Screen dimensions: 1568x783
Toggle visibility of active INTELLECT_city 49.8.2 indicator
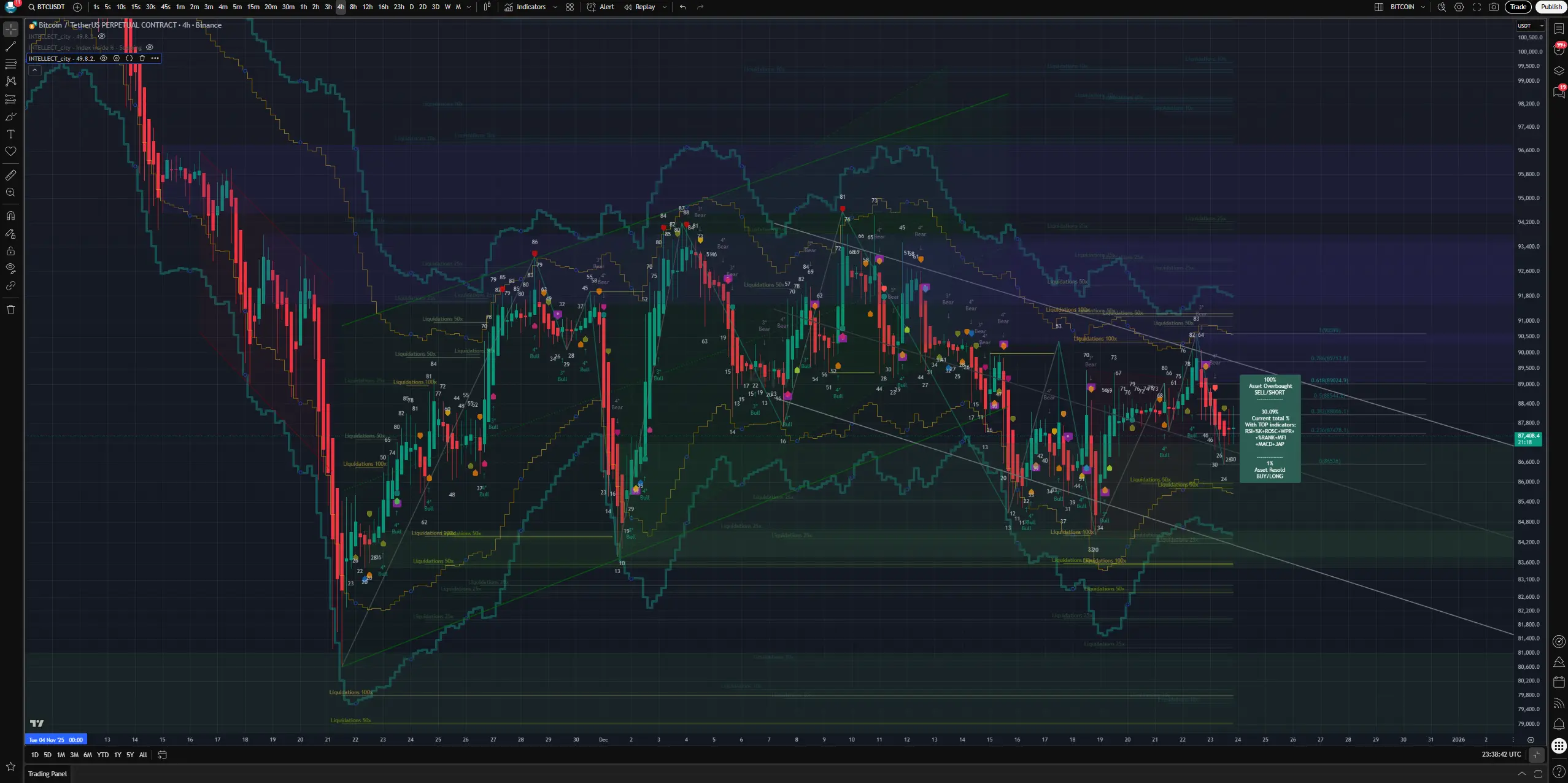[104, 59]
